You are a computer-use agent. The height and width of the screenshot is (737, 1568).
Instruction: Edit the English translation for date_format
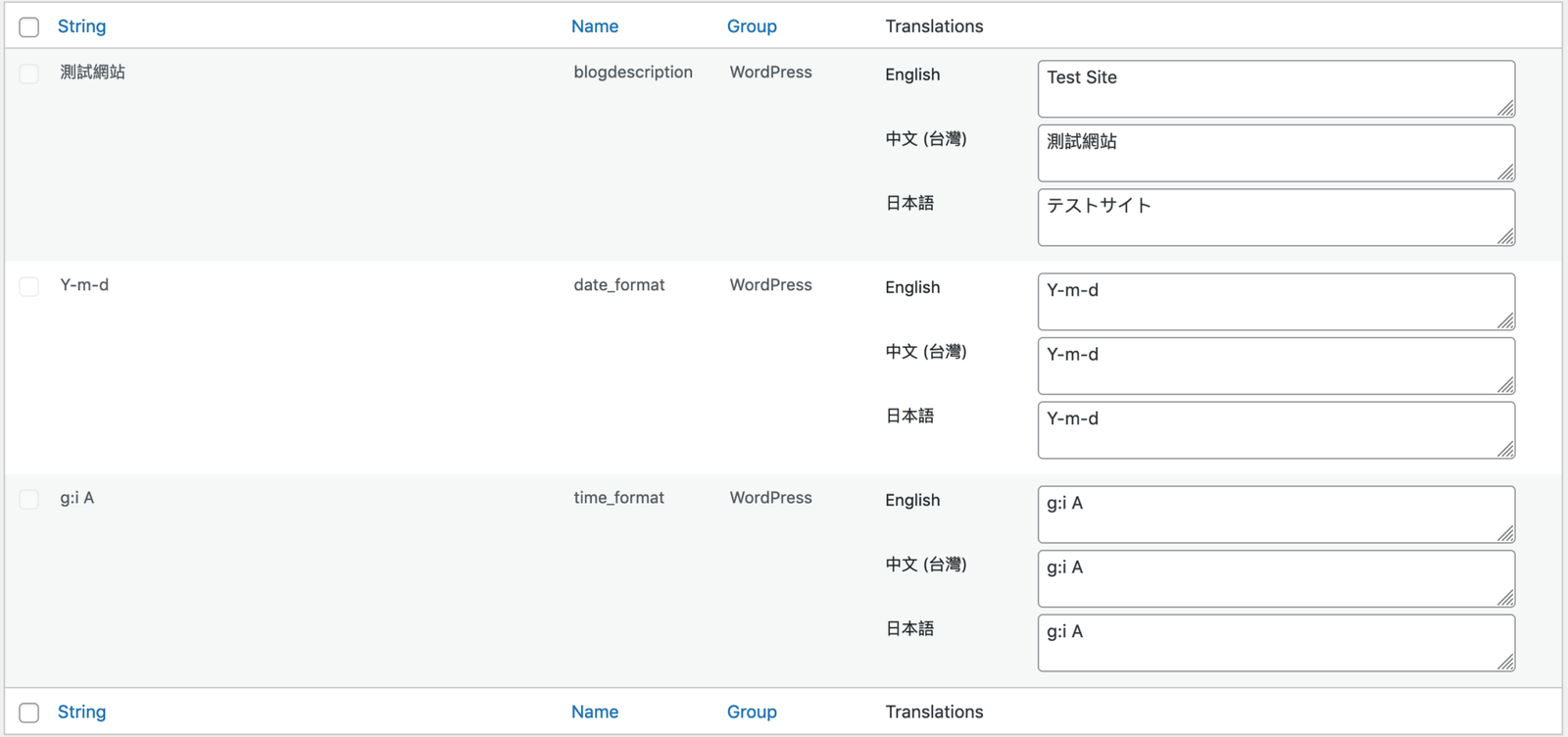1274,302
